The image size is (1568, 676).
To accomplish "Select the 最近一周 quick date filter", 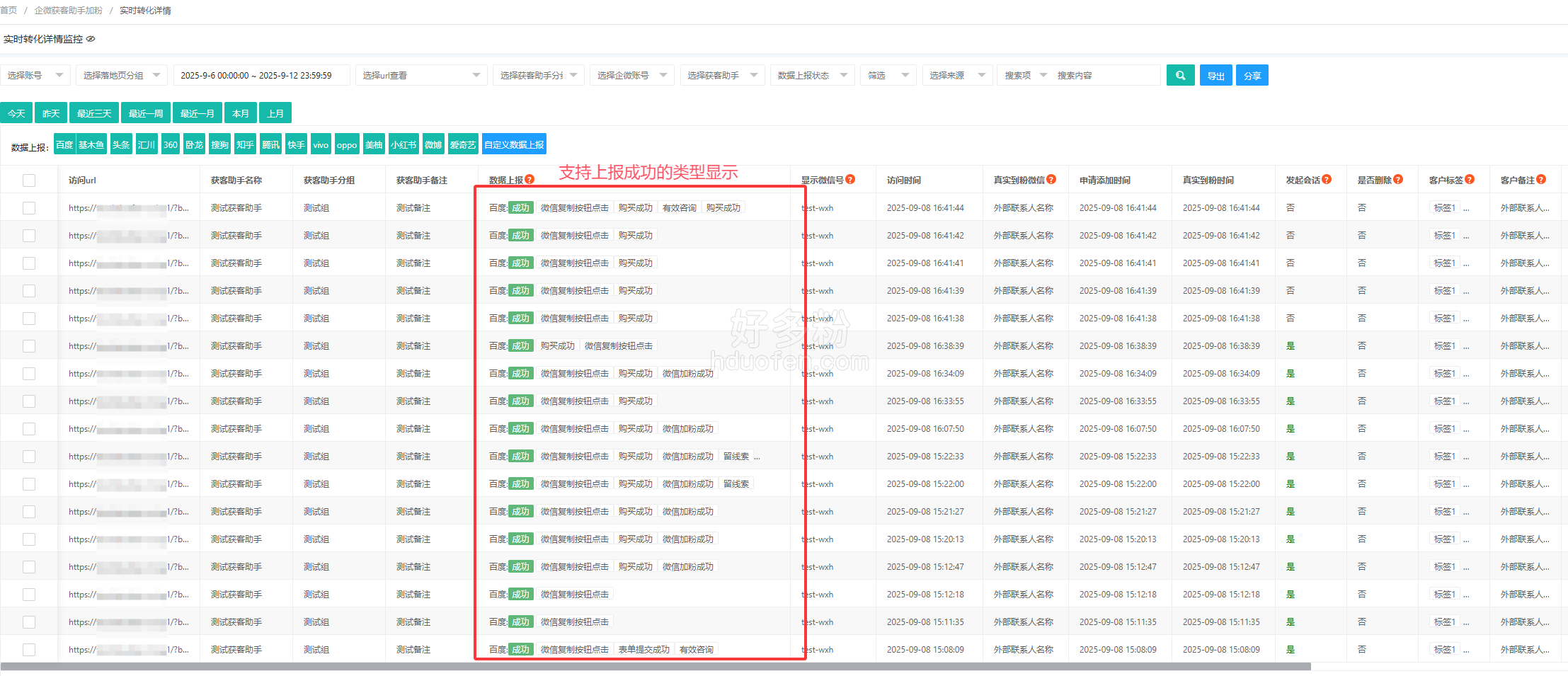I will (146, 113).
